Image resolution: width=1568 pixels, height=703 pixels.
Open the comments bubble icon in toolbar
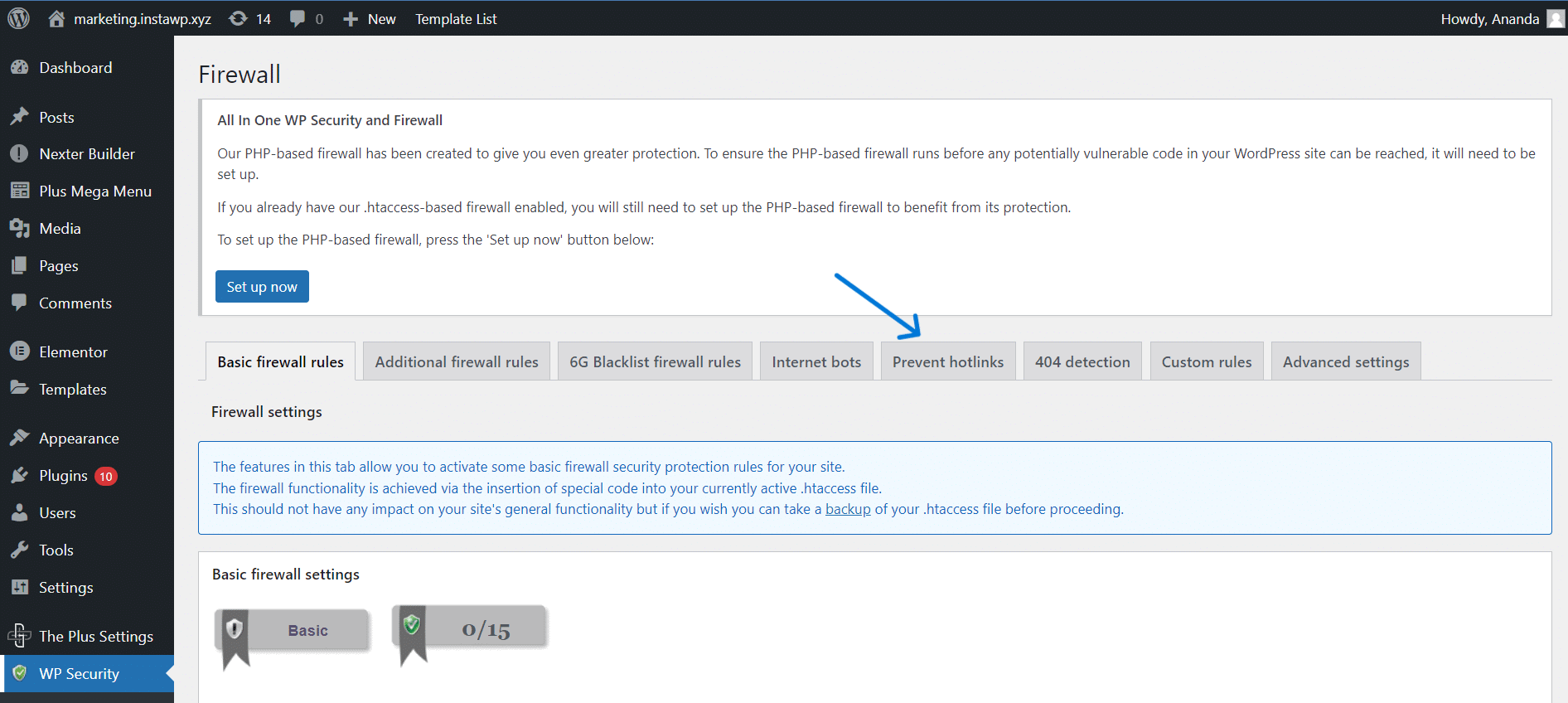click(298, 18)
